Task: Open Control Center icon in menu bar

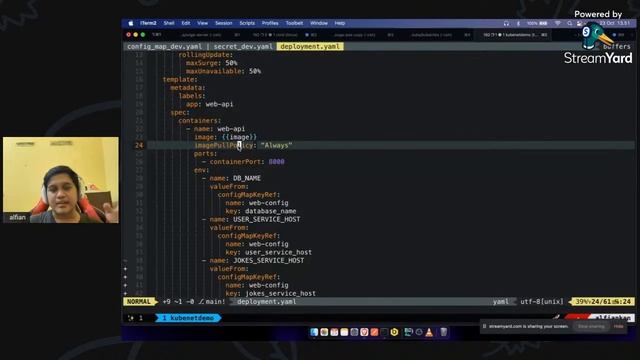Action: pyautogui.click(x=579, y=23)
